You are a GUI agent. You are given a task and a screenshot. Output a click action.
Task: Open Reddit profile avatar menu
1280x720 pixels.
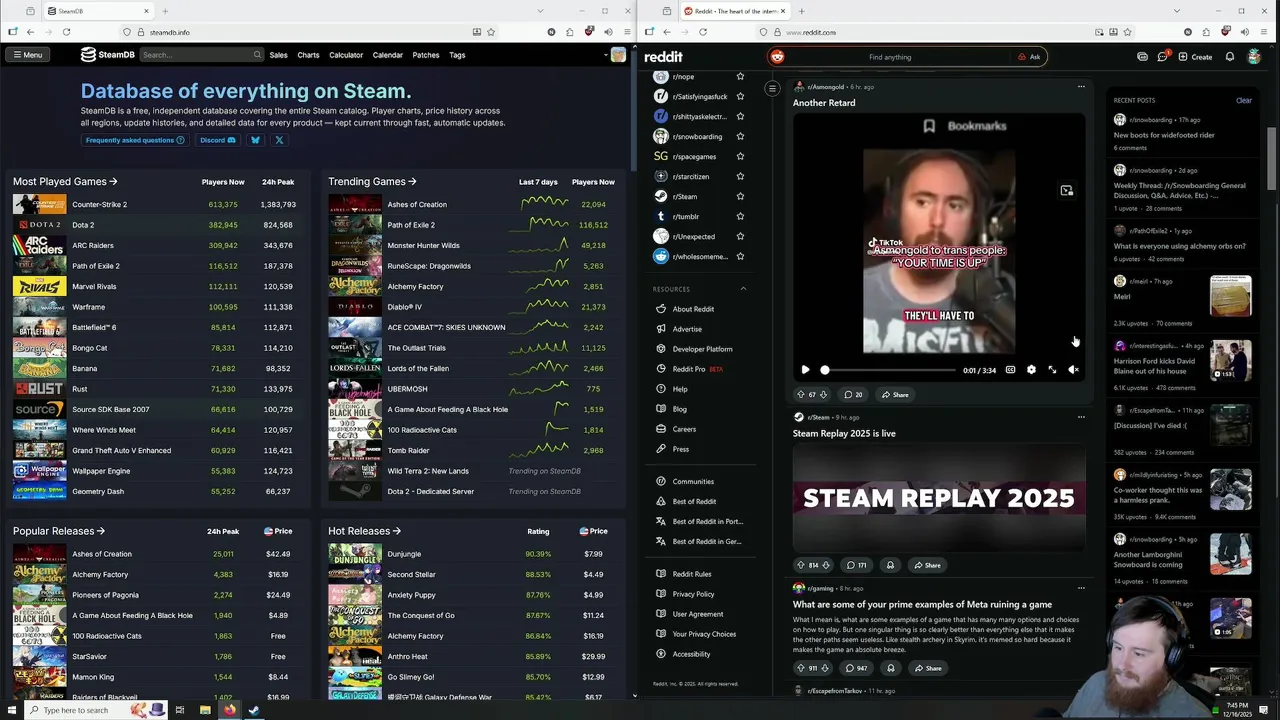pyautogui.click(x=1254, y=57)
